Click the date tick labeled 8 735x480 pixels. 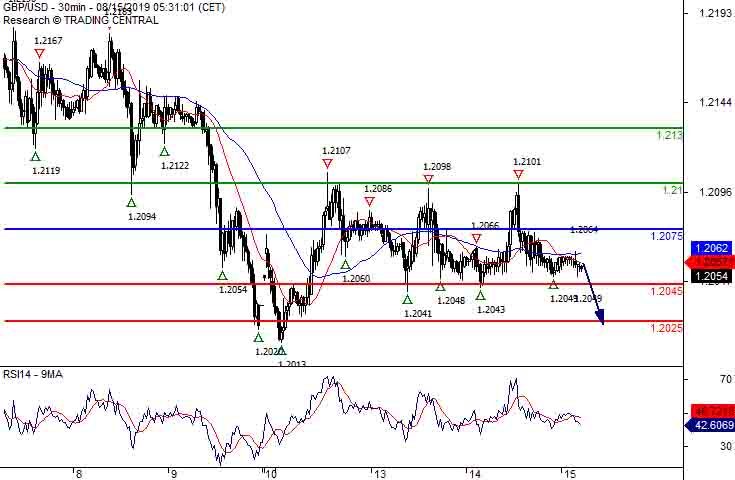(79, 474)
